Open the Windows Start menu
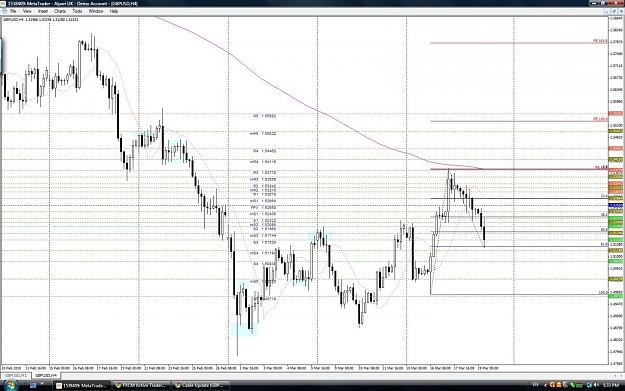This screenshot has height=391, width=625. [x=10, y=385]
